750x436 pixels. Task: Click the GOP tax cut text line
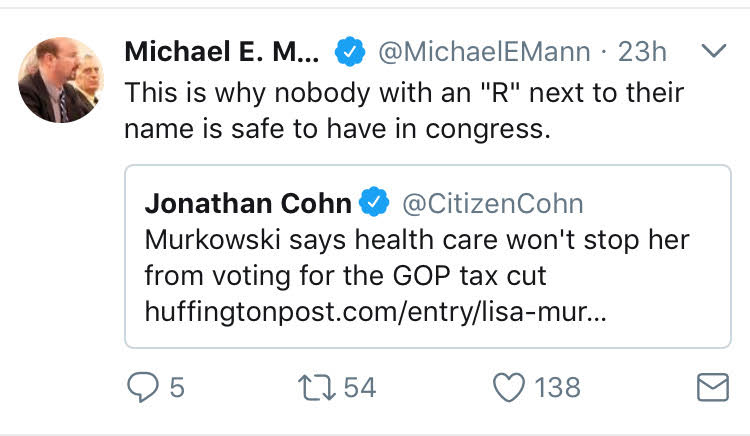[x=345, y=276]
